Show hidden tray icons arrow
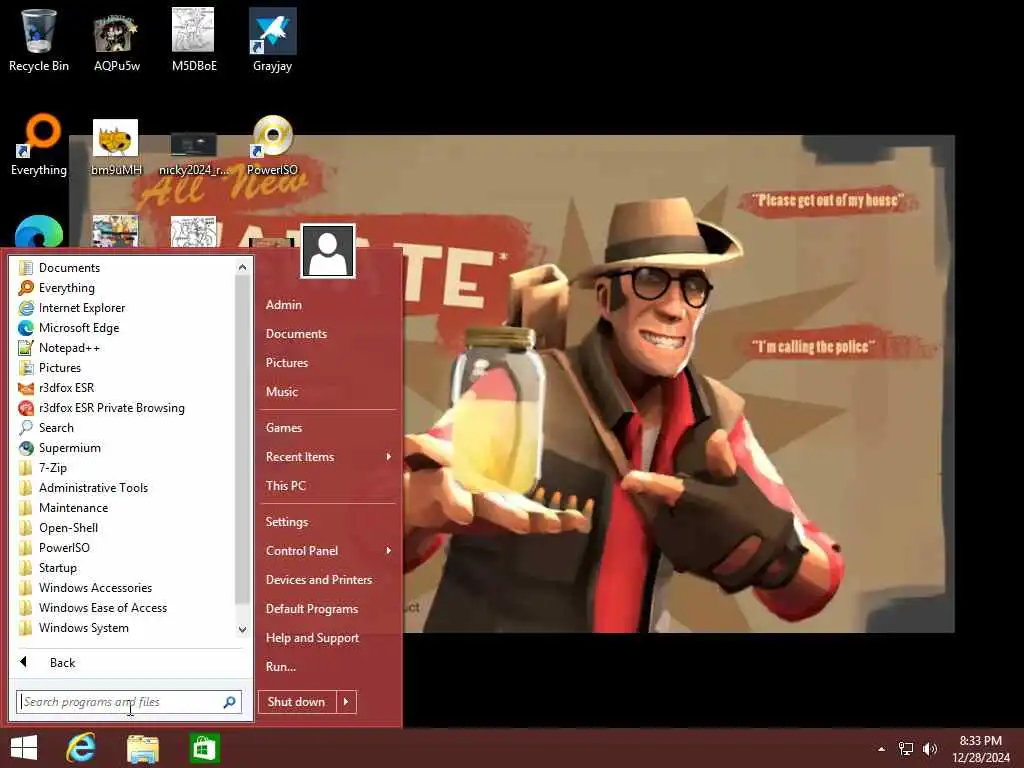Viewport: 1024px width, 768px height. pos(882,749)
